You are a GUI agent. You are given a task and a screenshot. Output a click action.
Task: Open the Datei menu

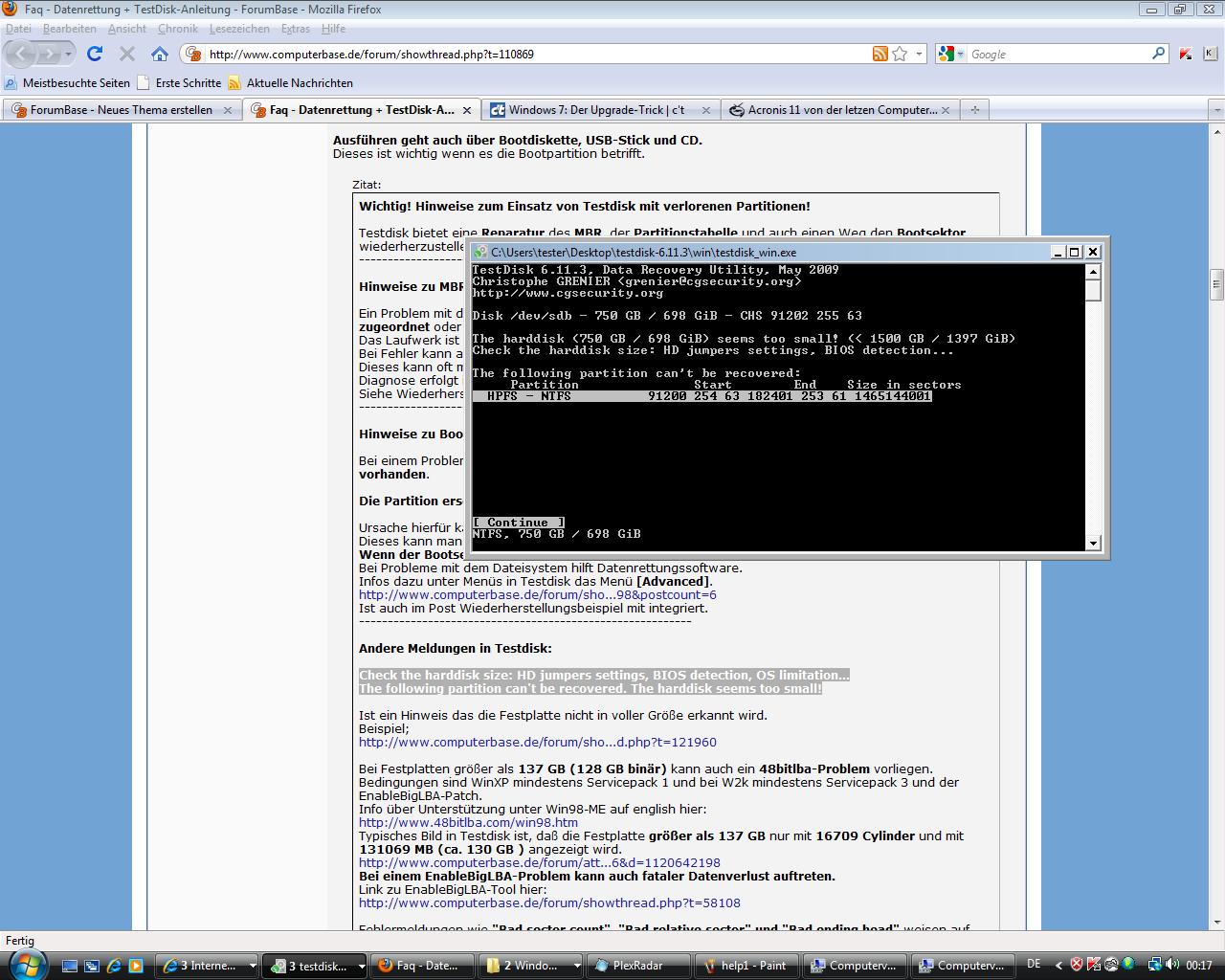(x=18, y=29)
